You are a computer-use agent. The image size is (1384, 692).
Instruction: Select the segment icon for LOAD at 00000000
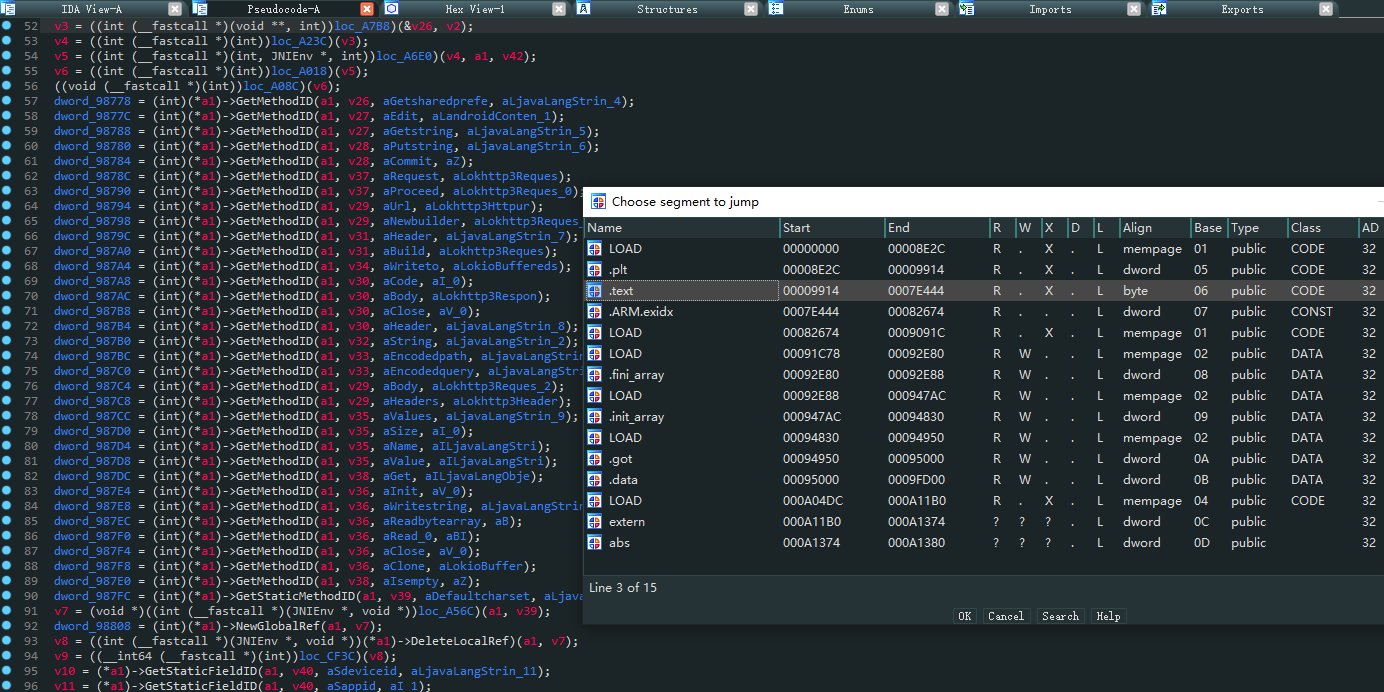click(595, 249)
